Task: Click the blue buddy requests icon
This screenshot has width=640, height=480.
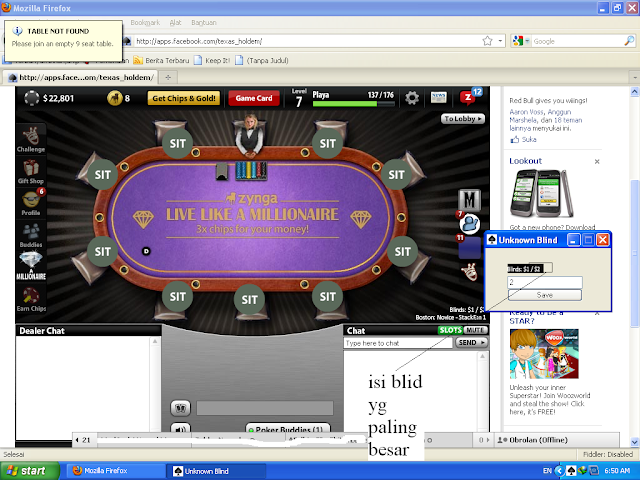Action: click(x=469, y=224)
